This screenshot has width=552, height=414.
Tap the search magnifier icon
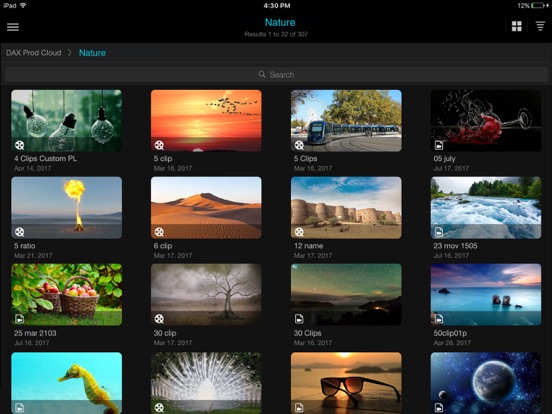point(262,75)
